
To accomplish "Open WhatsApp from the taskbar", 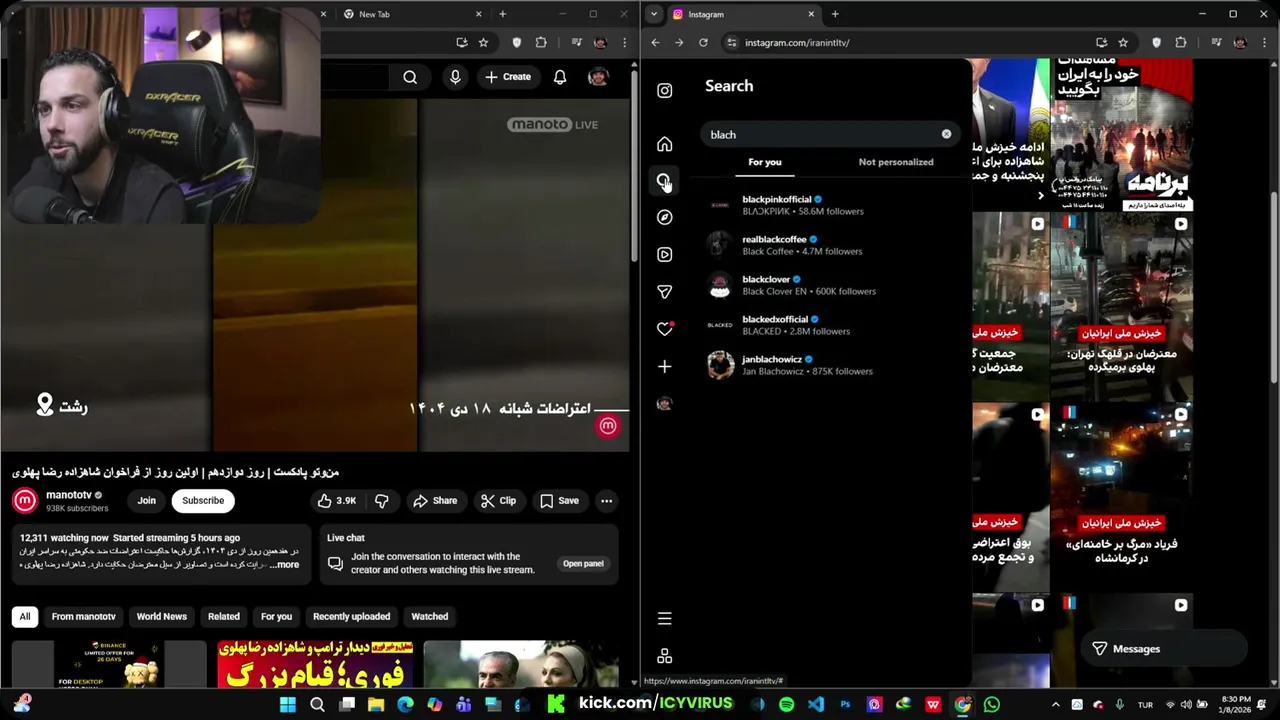I will [991, 705].
